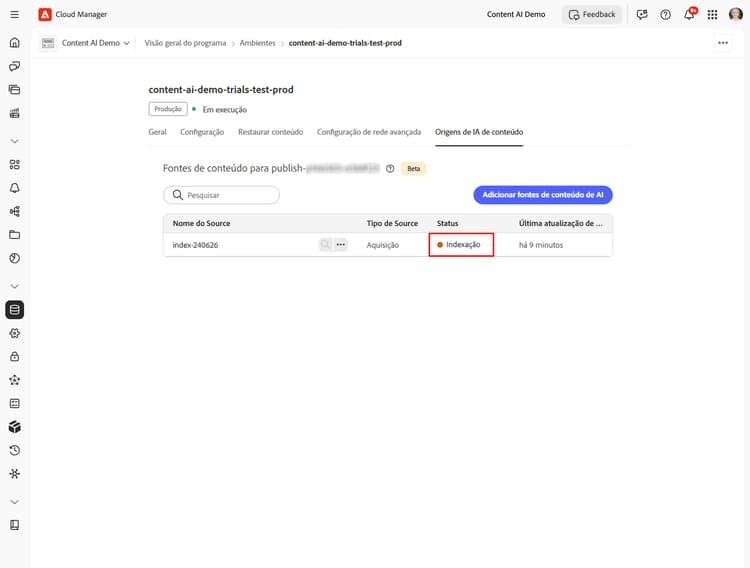Click the Adobe Cloud Manager logo
This screenshot has width=750, height=568.
tap(45, 14)
